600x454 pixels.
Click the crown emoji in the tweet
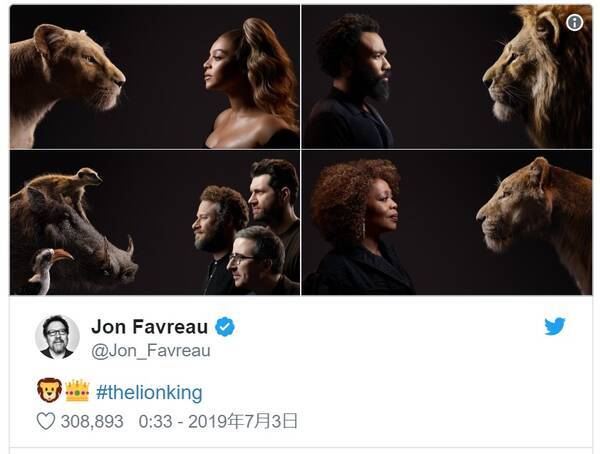pyautogui.click(x=77, y=390)
